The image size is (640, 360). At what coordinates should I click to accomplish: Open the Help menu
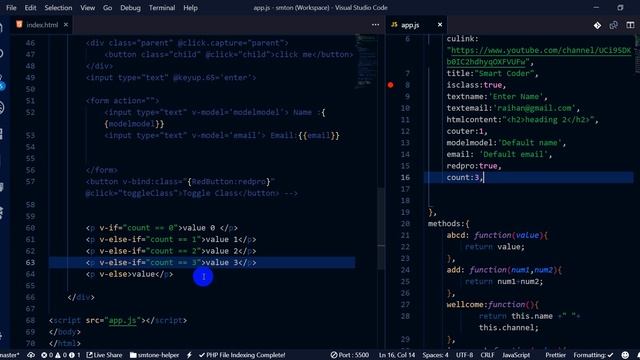point(190,8)
